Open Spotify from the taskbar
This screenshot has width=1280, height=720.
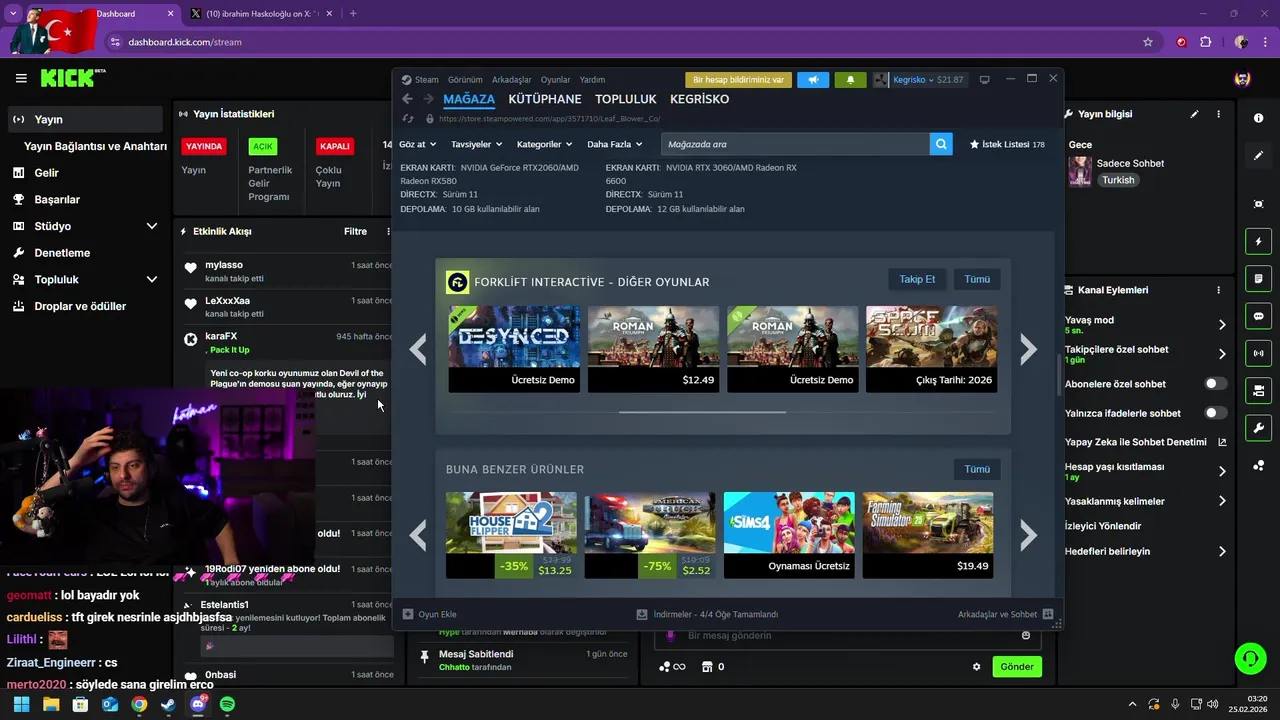pyautogui.click(x=227, y=704)
